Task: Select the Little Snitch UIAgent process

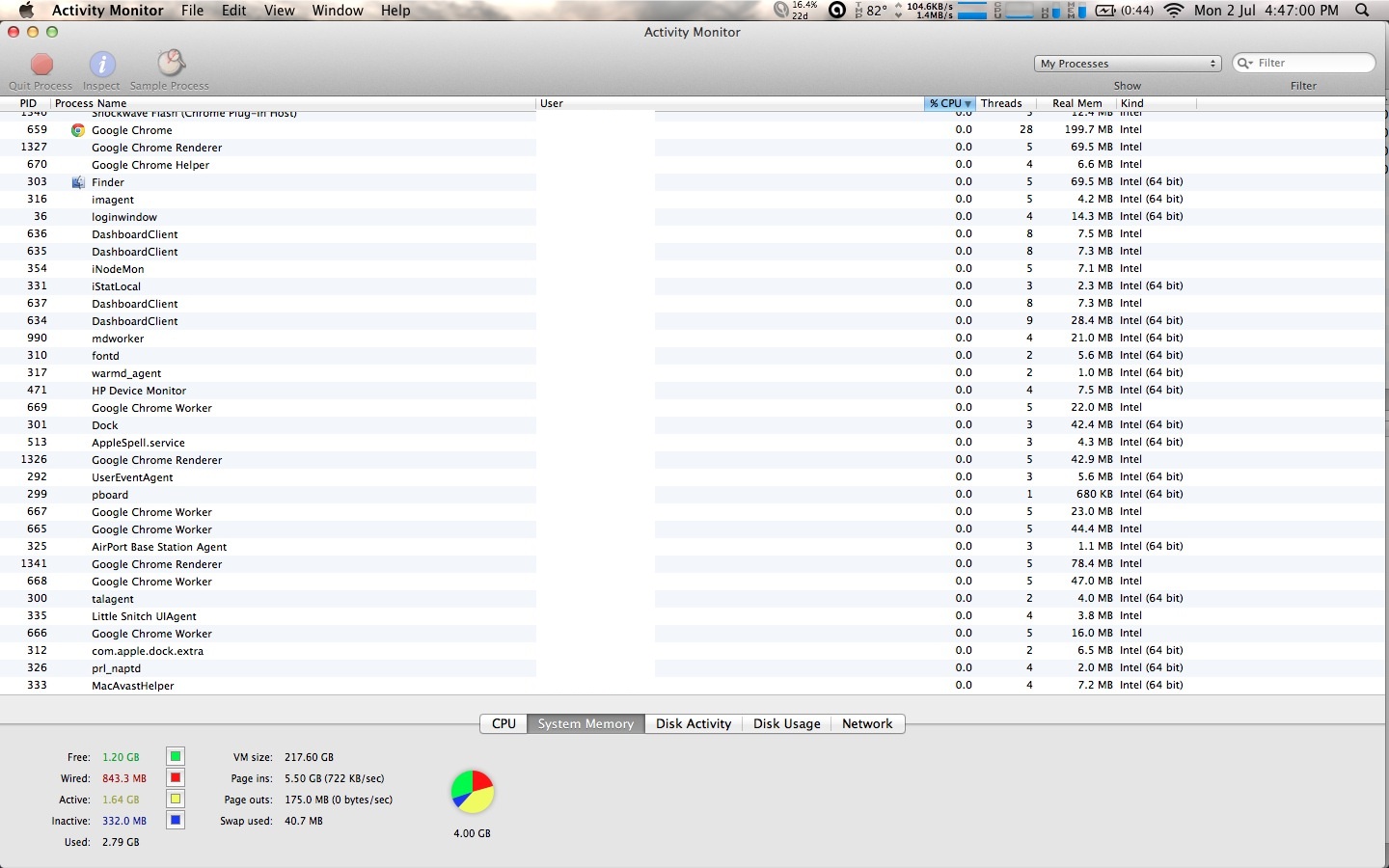Action: click(694, 616)
